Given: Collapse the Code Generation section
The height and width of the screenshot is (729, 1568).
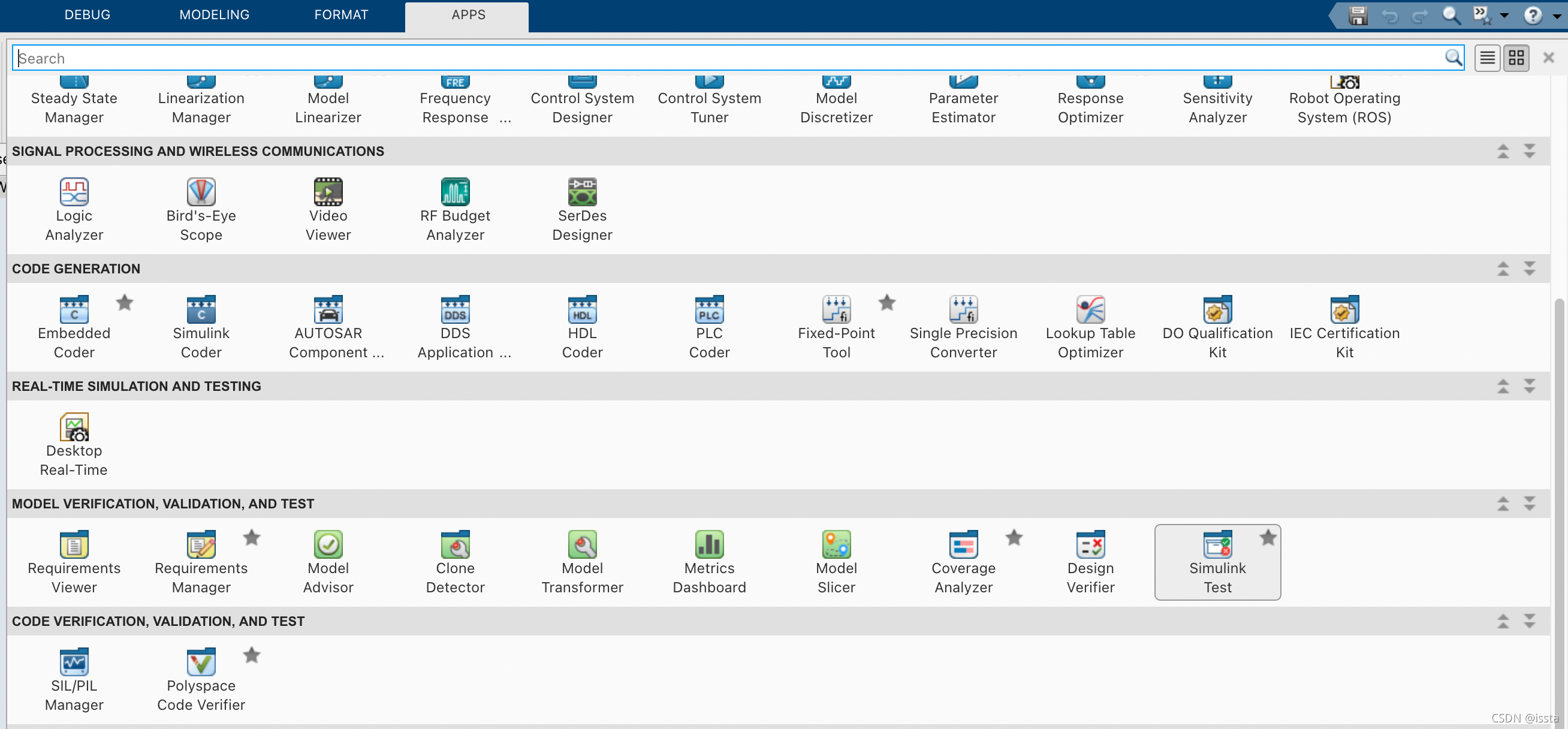Looking at the screenshot, I should (1503, 269).
